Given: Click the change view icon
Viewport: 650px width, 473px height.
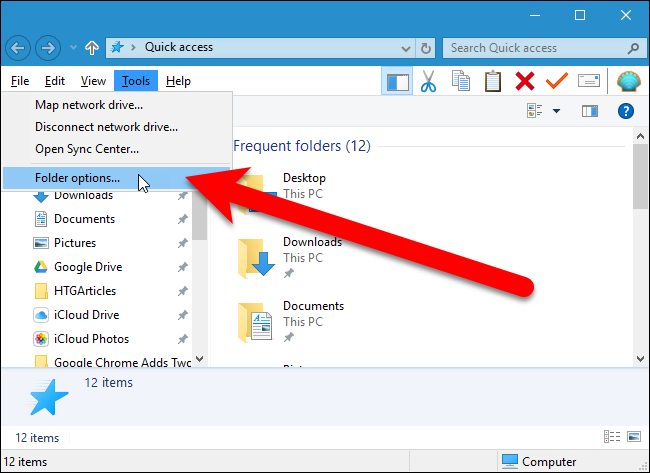Looking at the screenshot, I should pyautogui.click(x=535, y=111).
